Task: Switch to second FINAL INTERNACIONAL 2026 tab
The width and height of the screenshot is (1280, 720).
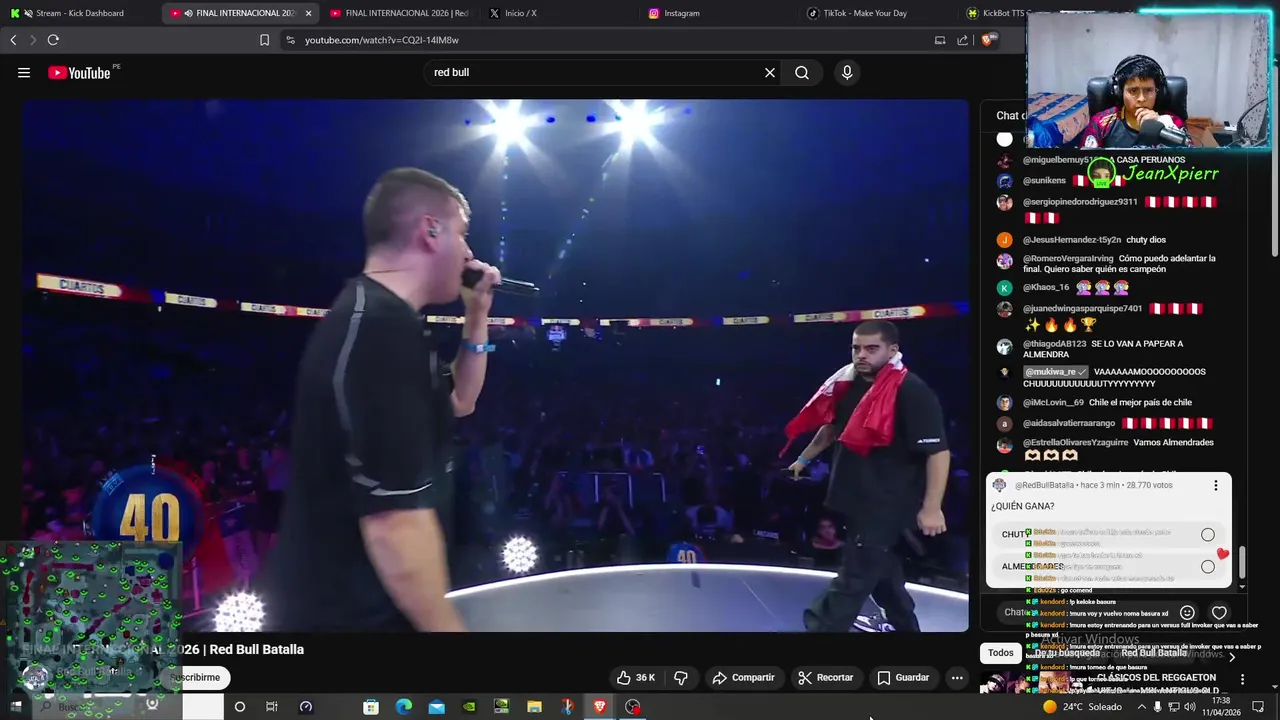Action: coord(399,13)
